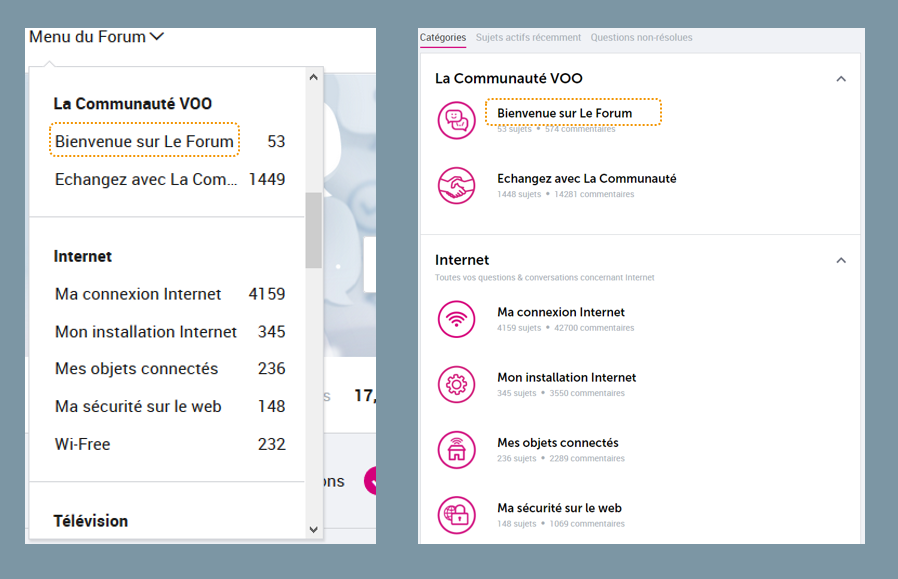Viewport: 898px width, 579px height.
Task: Switch to Questions non-résolues tab
Action: [x=641, y=37]
